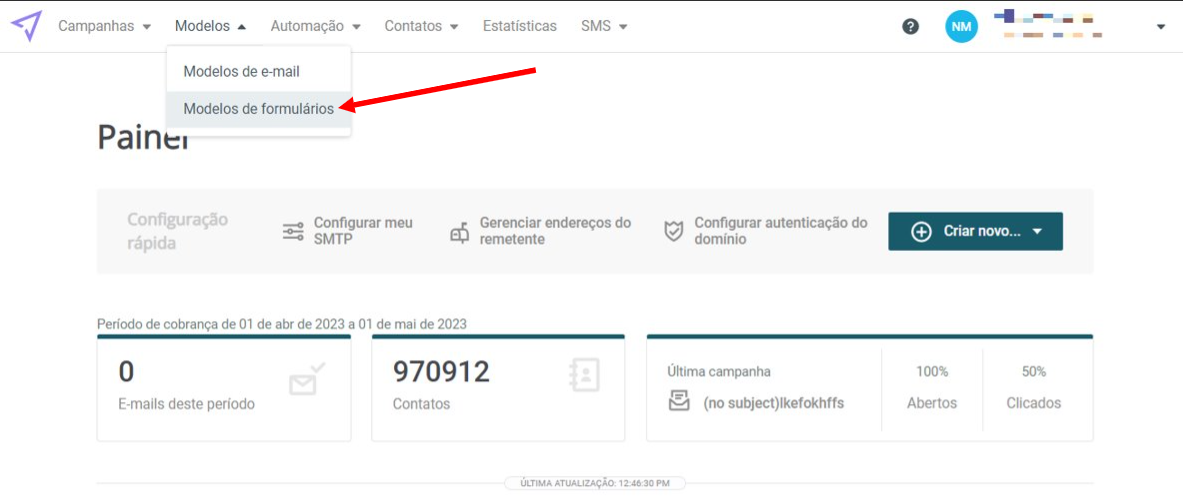Open the help question mark icon
The image size is (1183, 500).
[911, 26]
